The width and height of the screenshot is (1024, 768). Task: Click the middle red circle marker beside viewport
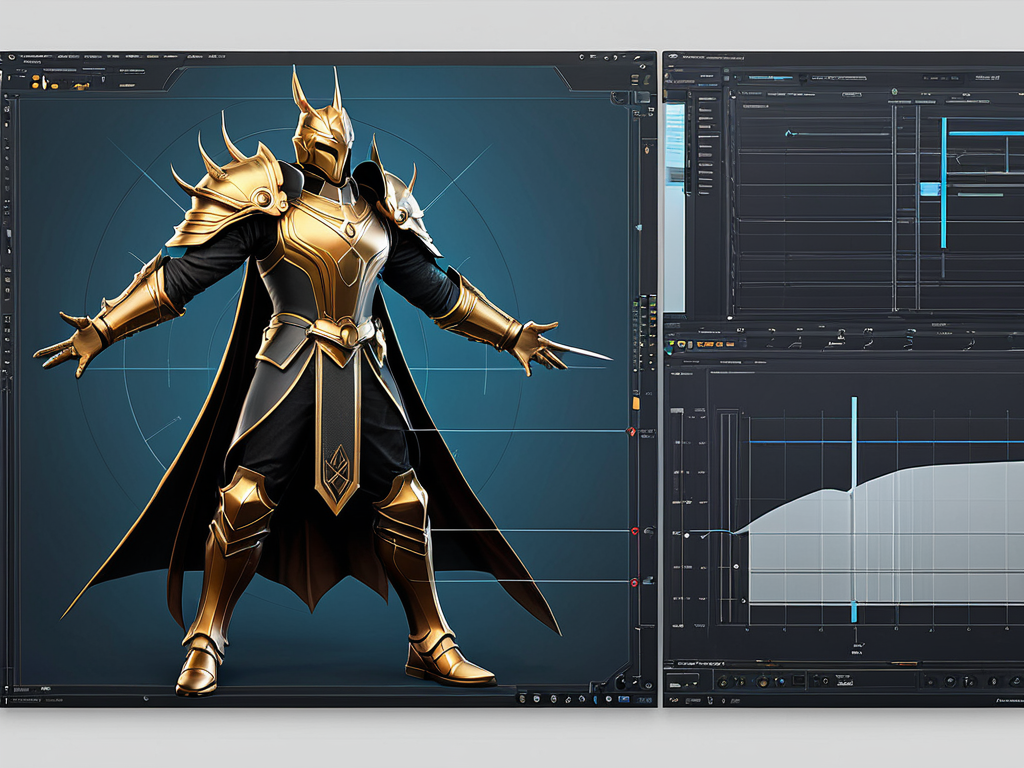click(x=634, y=531)
